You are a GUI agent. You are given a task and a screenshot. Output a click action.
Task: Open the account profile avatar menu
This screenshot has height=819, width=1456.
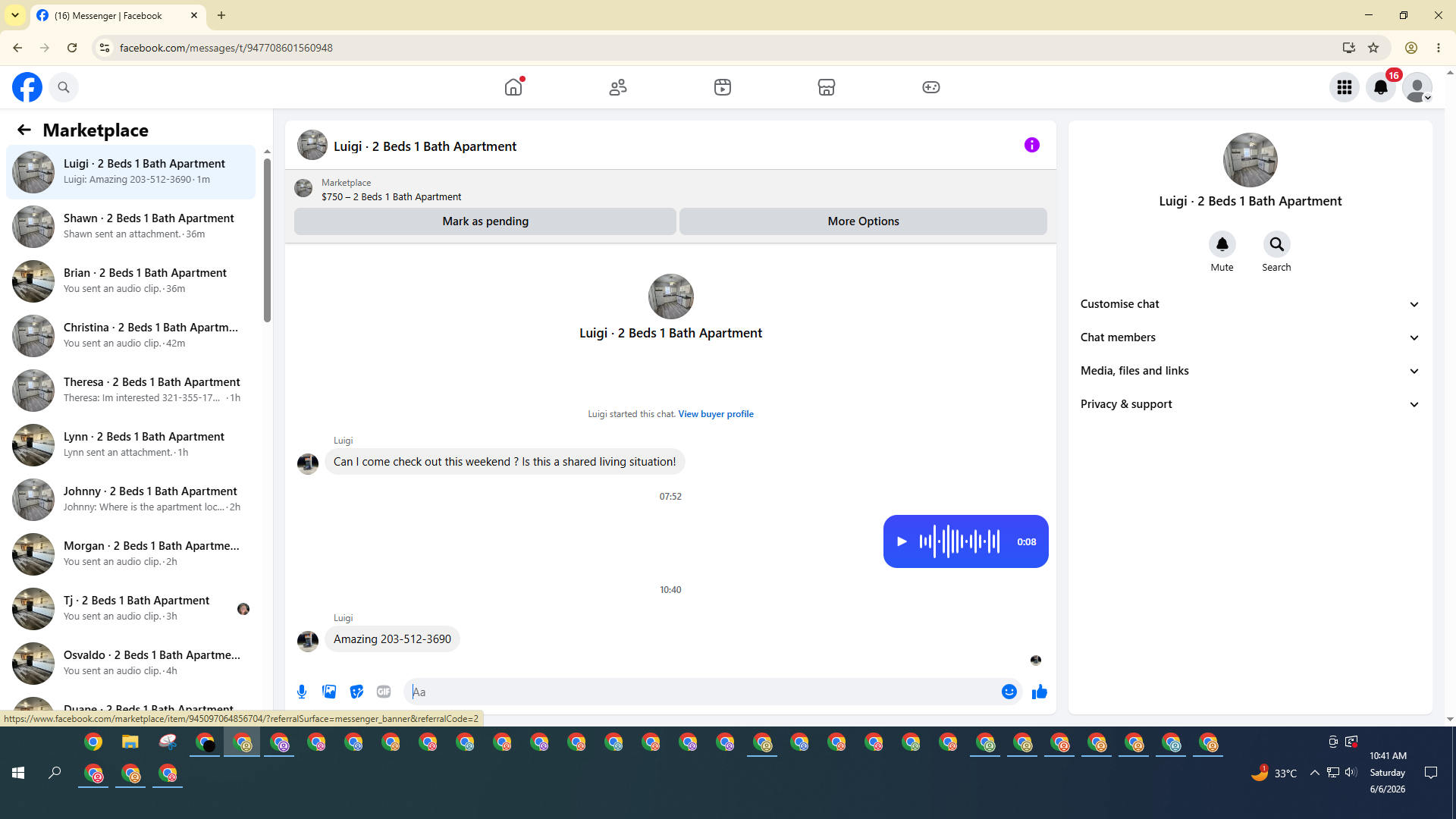[1417, 87]
